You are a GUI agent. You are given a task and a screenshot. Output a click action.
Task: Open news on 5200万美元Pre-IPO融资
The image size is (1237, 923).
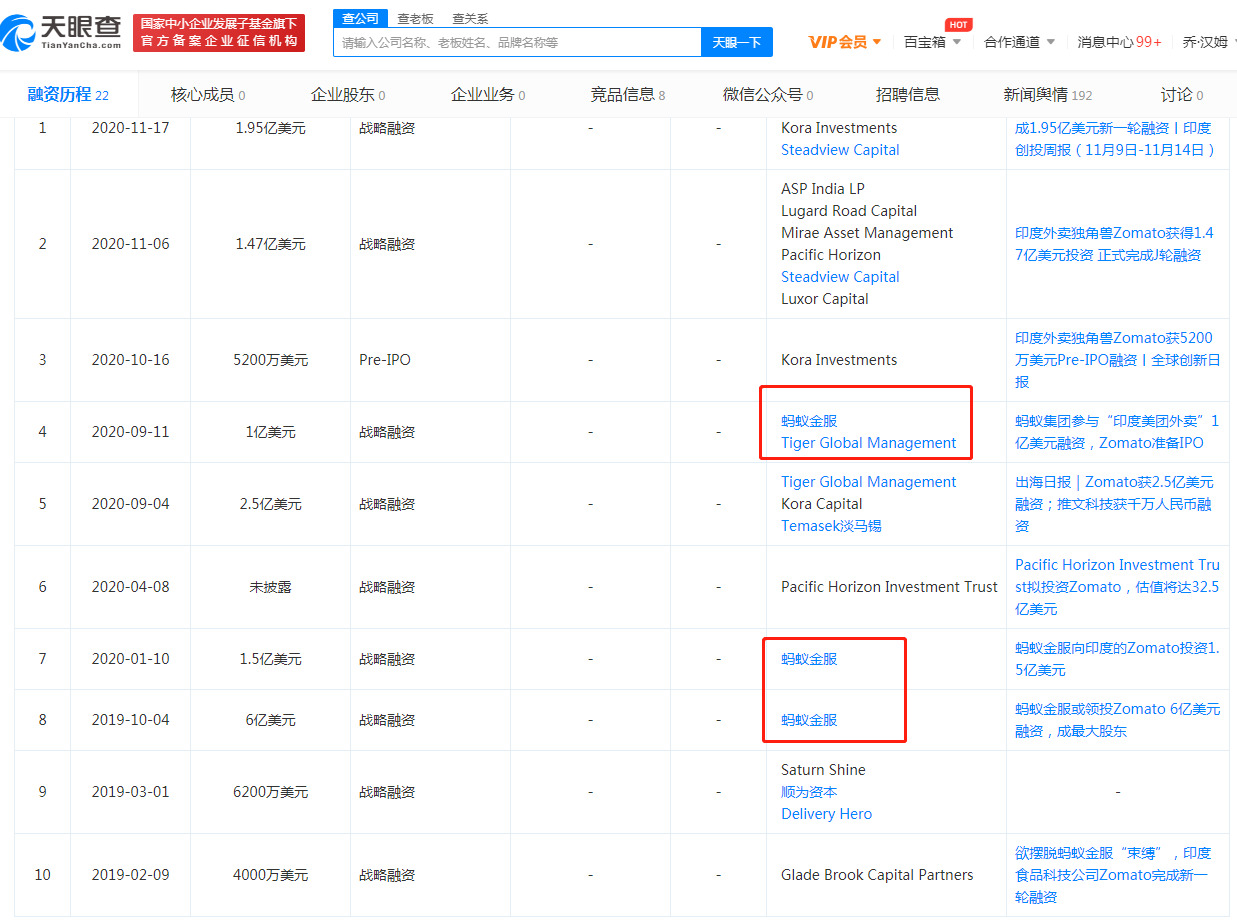coord(1117,360)
